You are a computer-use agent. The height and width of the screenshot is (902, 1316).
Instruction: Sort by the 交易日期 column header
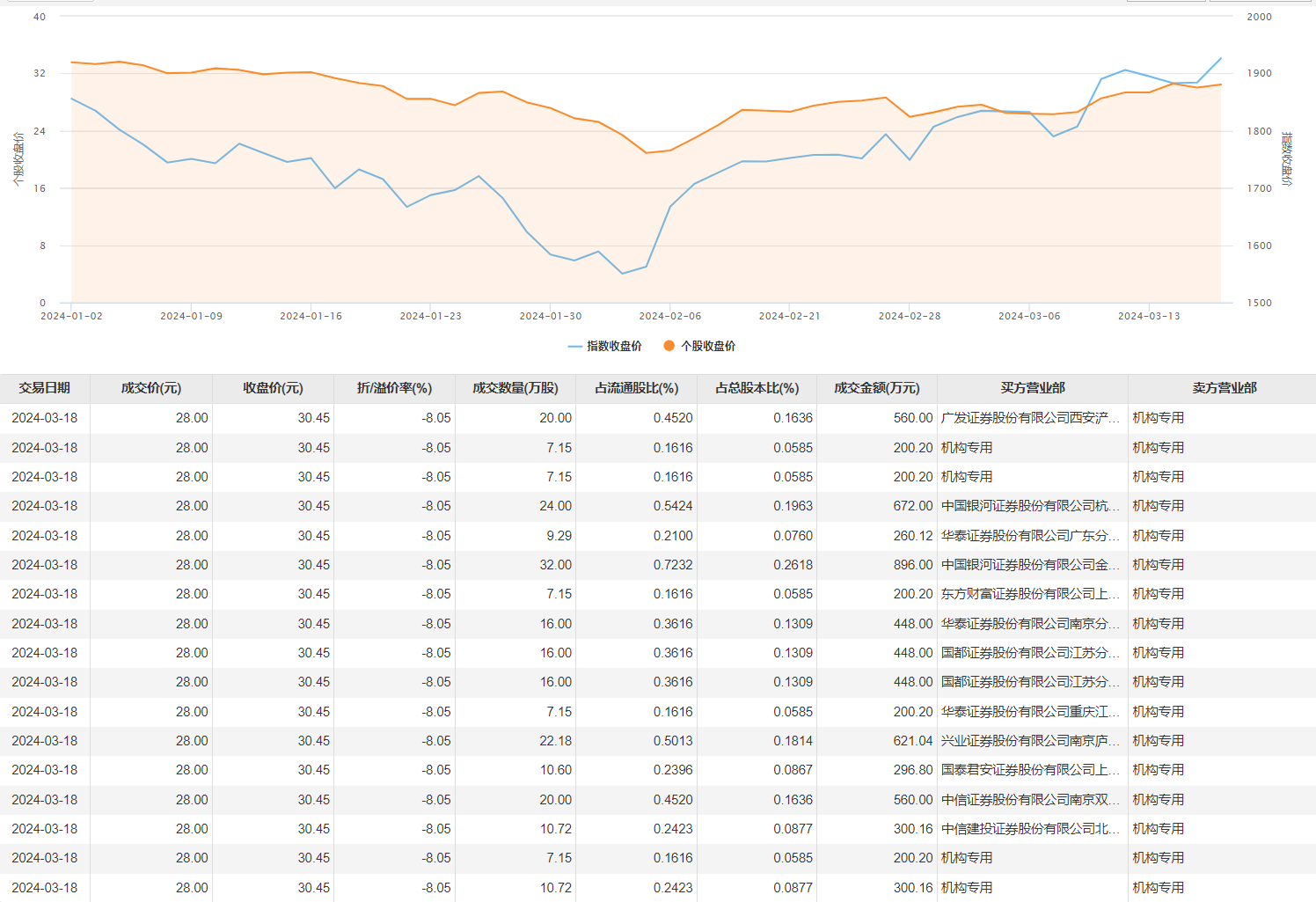tap(44, 388)
